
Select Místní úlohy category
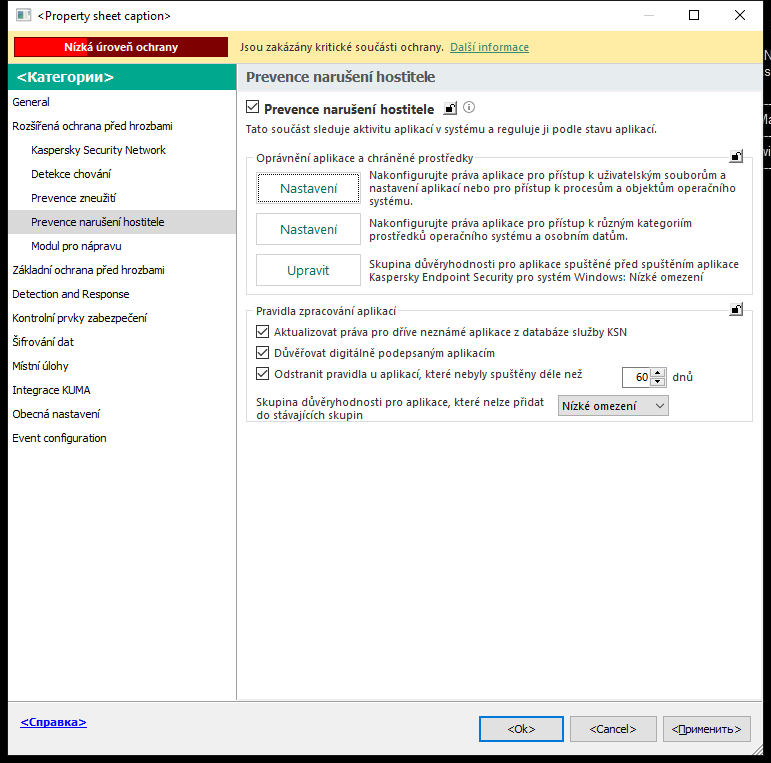tap(122, 366)
